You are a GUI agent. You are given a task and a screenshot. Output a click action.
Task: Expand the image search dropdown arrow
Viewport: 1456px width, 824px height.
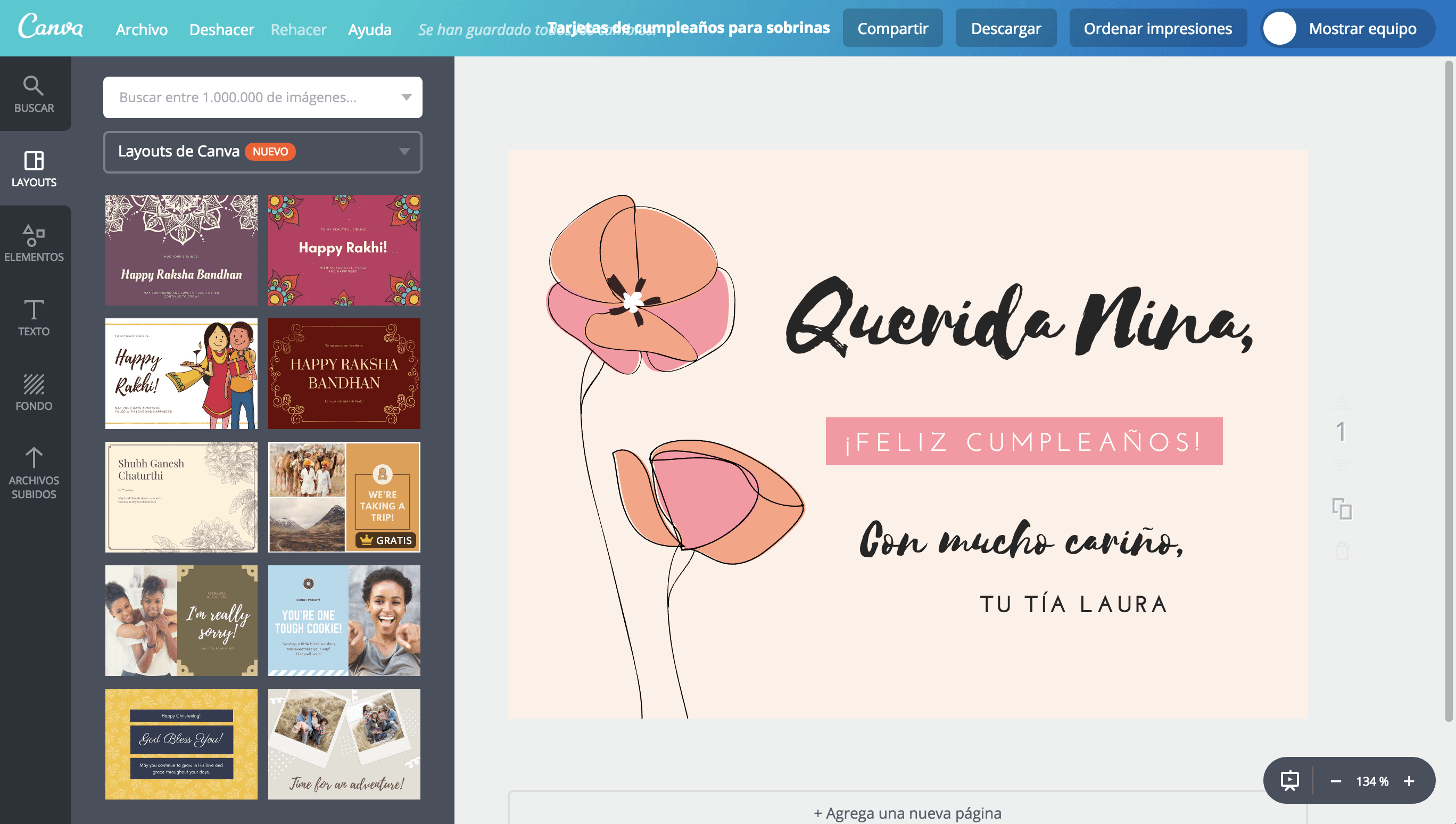click(406, 97)
